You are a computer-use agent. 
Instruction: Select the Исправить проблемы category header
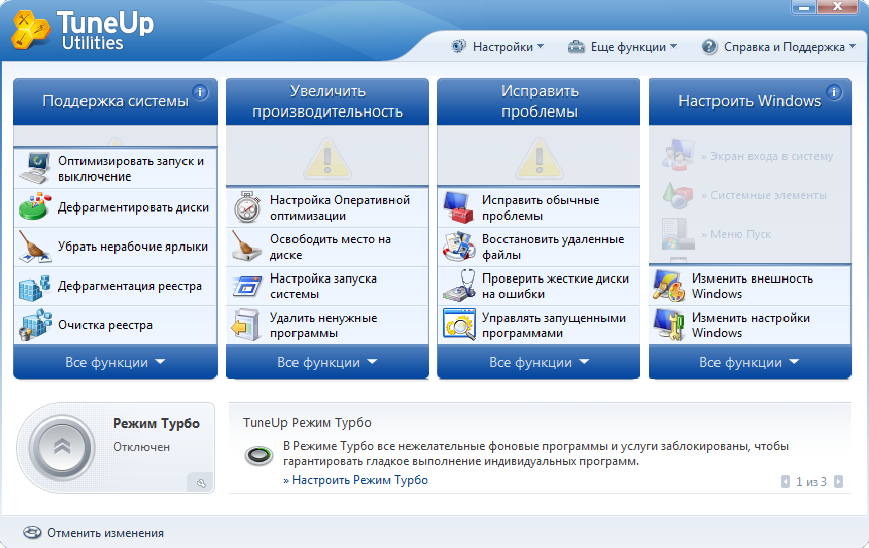pyautogui.click(x=539, y=101)
